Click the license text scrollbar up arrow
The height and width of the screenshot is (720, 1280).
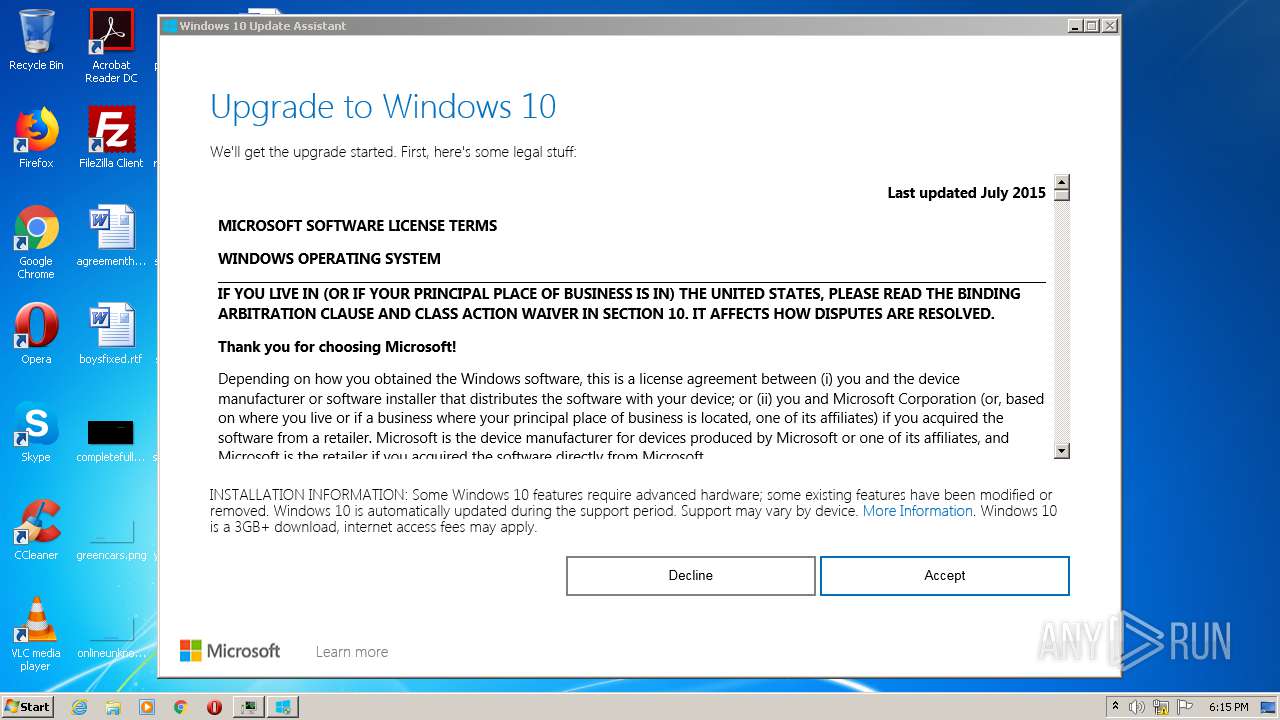click(x=1062, y=182)
